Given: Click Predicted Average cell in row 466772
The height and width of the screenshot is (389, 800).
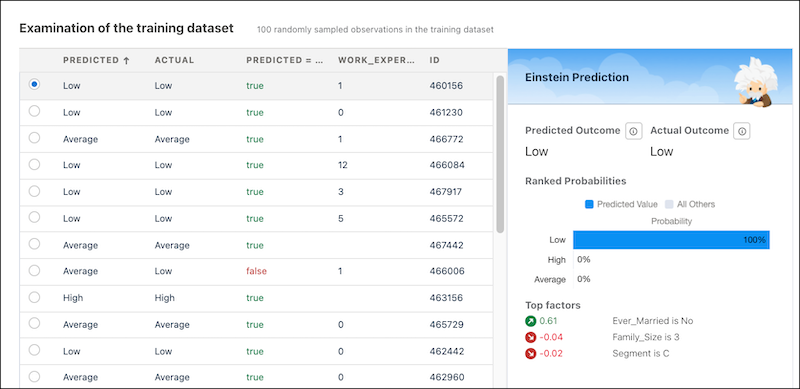Looking at the screenshot, I should 80,139.
